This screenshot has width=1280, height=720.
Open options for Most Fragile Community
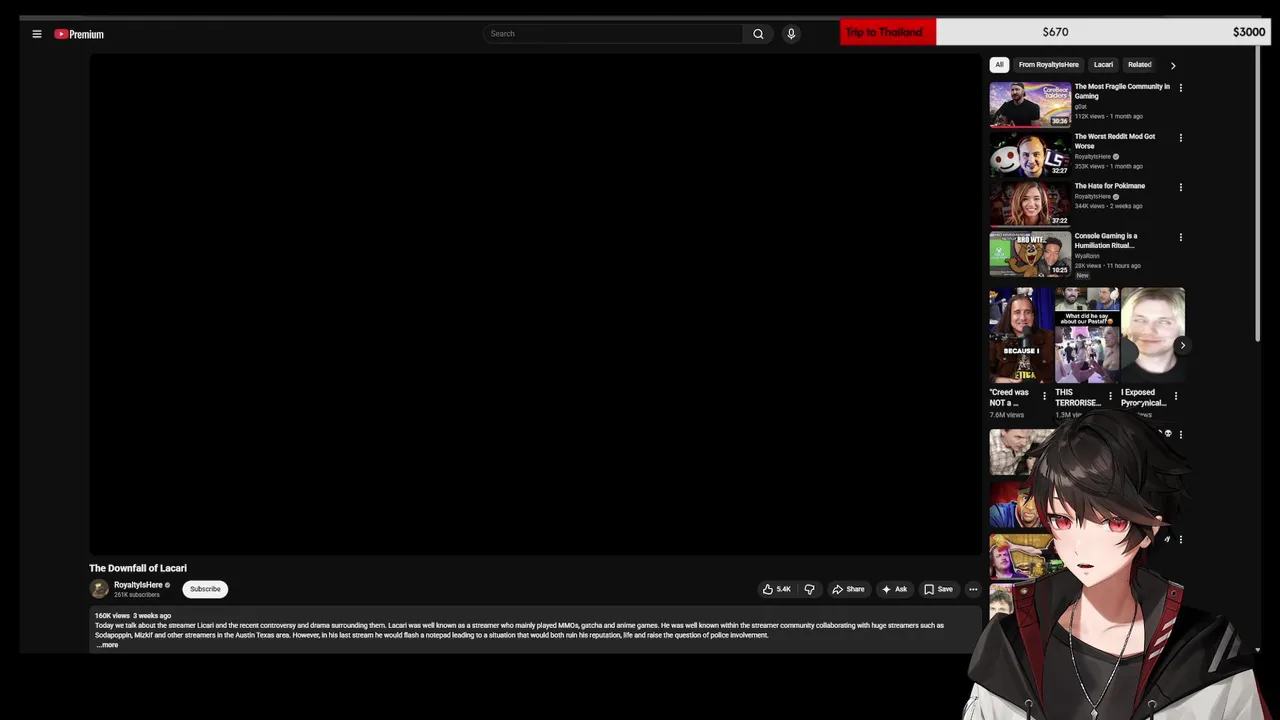pyautogui.click(x=1181, y=88)
